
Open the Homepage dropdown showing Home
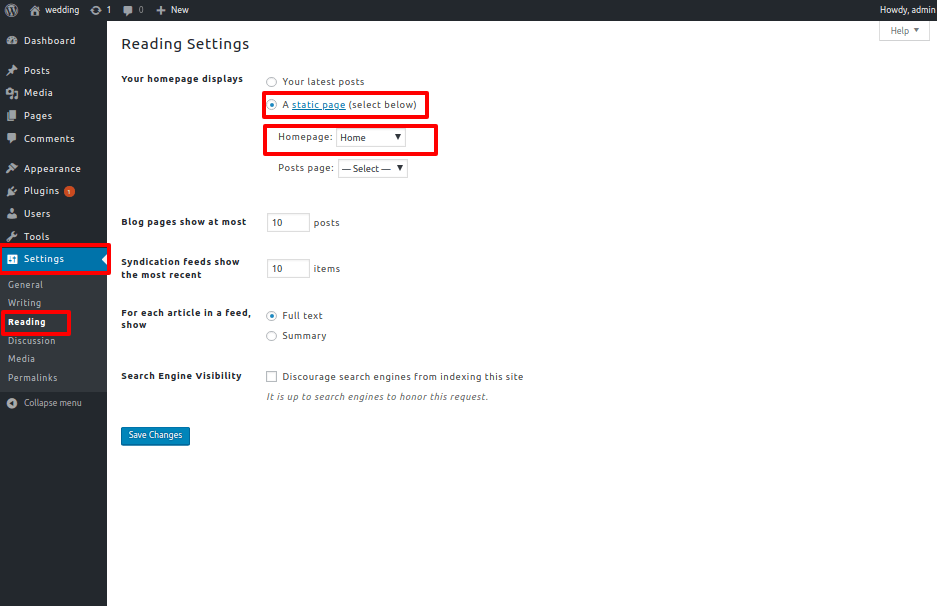[371, 138]
